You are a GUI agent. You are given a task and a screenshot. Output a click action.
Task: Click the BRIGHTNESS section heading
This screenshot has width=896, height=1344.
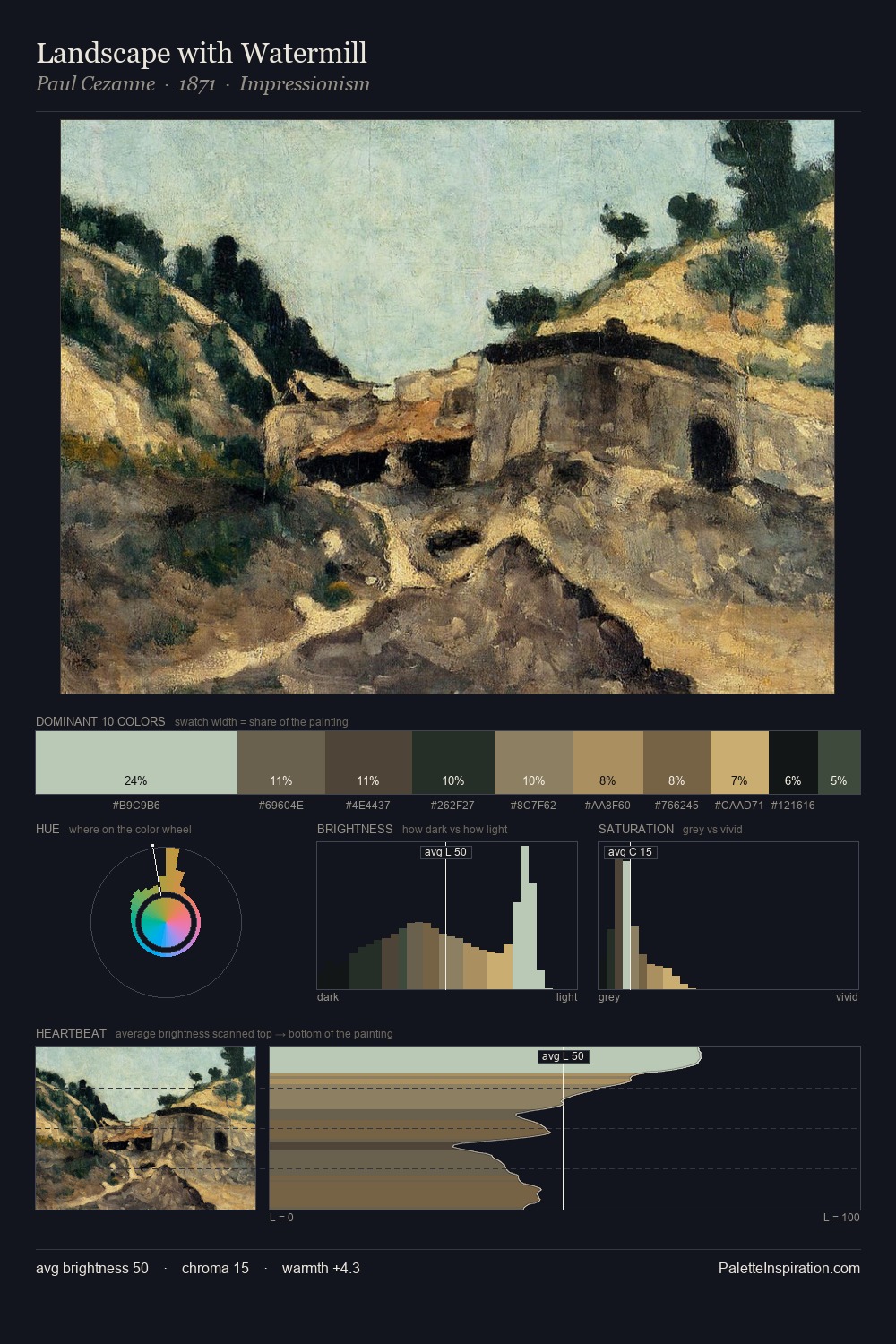pos(355,829)
